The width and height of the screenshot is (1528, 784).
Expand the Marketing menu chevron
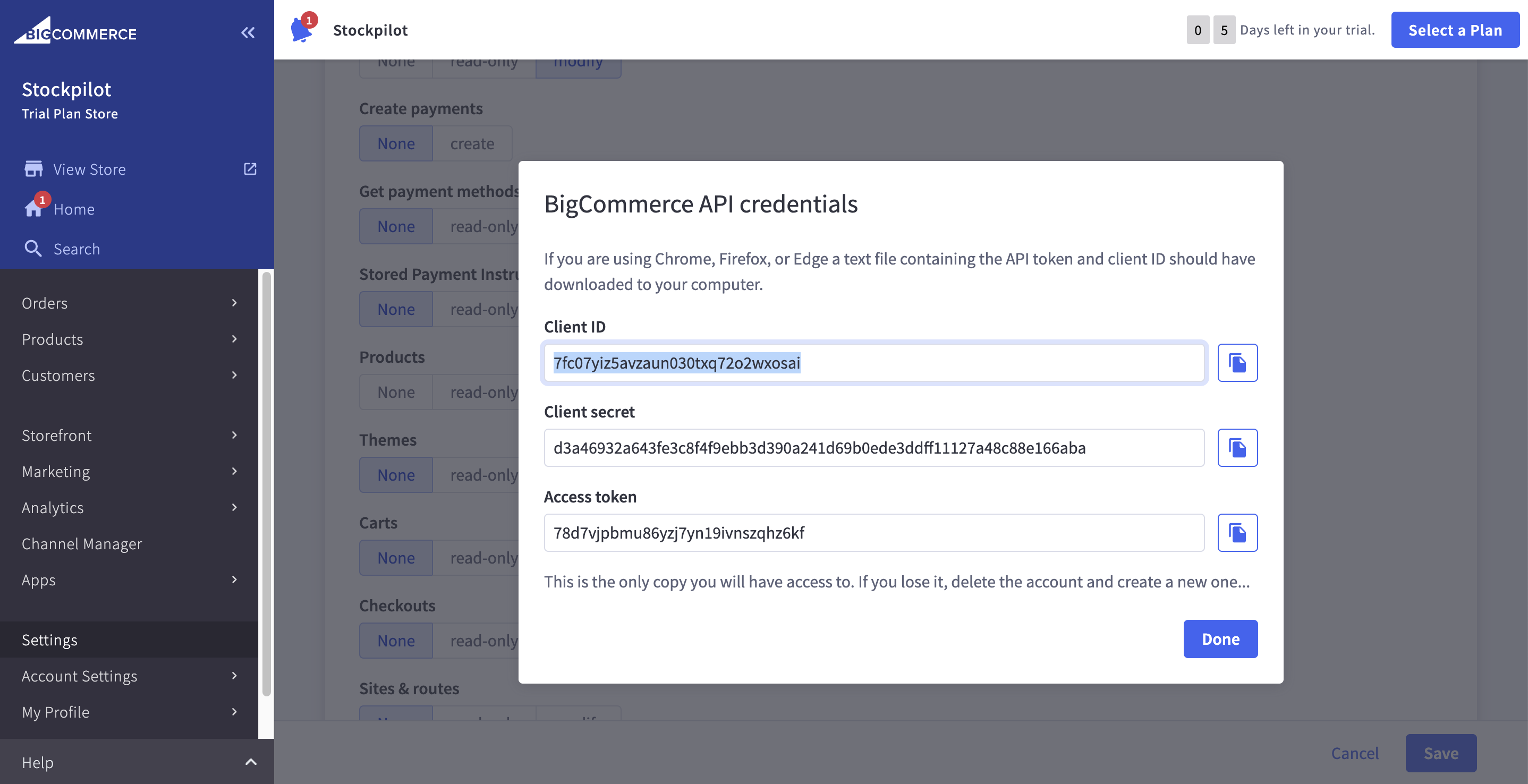234,471
